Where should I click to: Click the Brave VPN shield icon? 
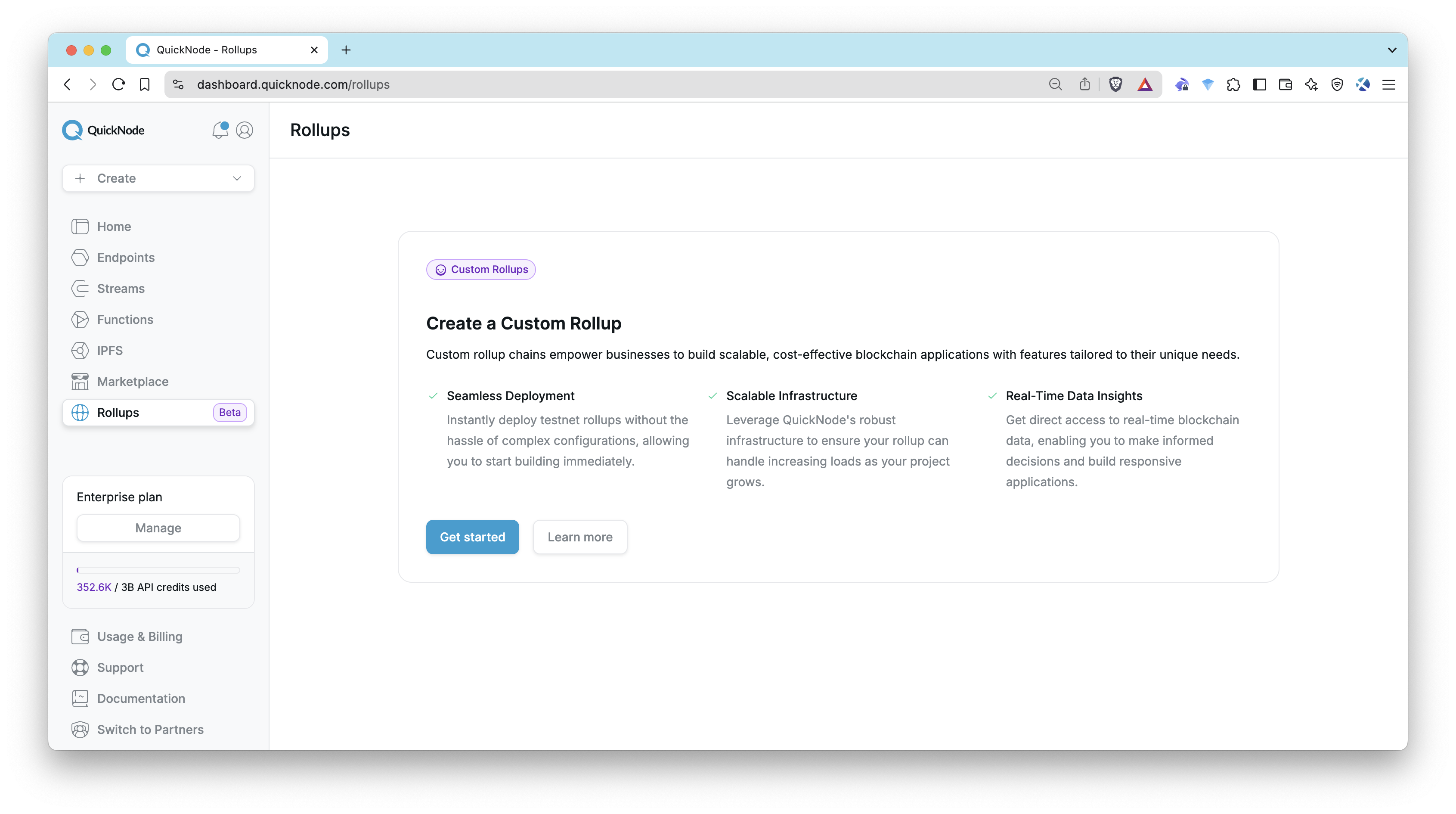tap(1337, 84)
